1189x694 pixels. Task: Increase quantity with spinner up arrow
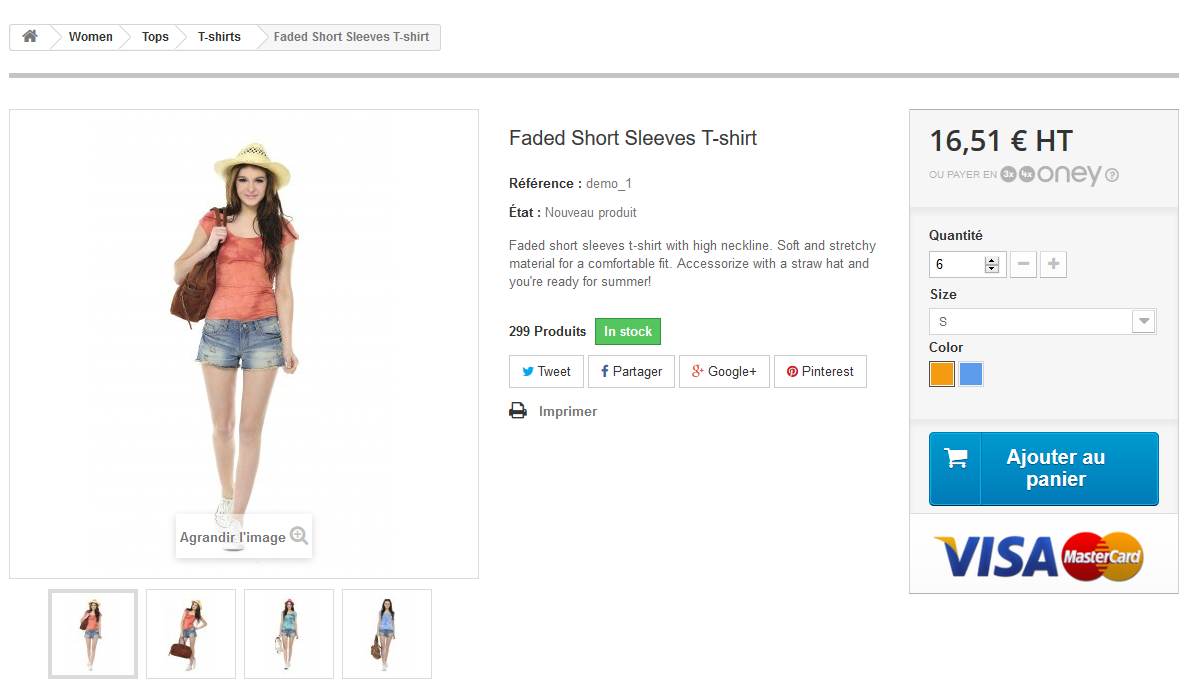coord(991,260)
